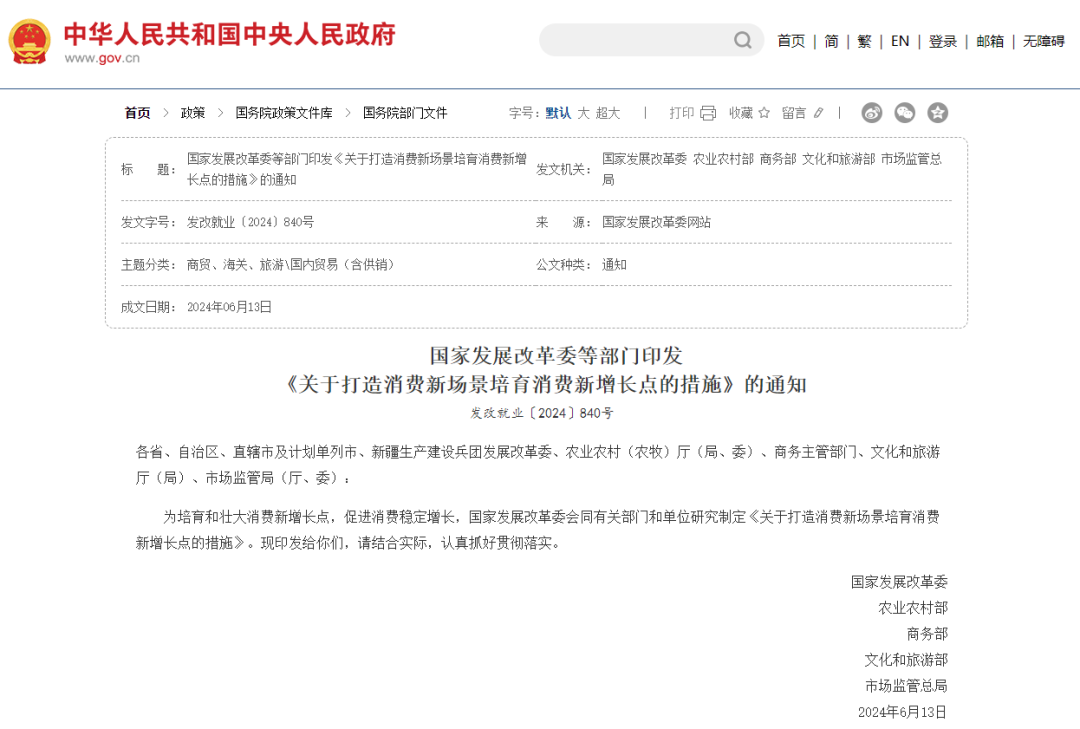Click the printer icon beside 打印
The image size is (1080, 729).
click(708, 113)
